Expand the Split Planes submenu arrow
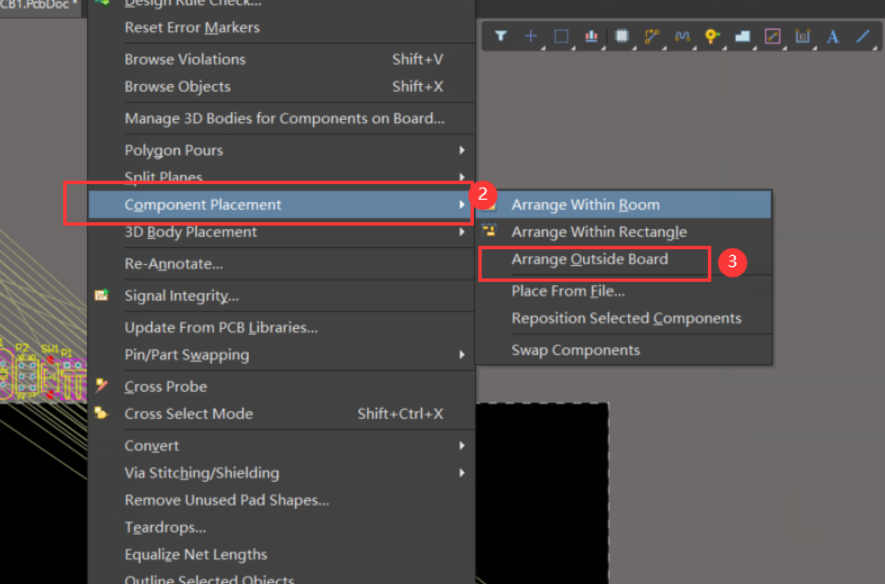The image size is (885, 584). click(462, 177)
